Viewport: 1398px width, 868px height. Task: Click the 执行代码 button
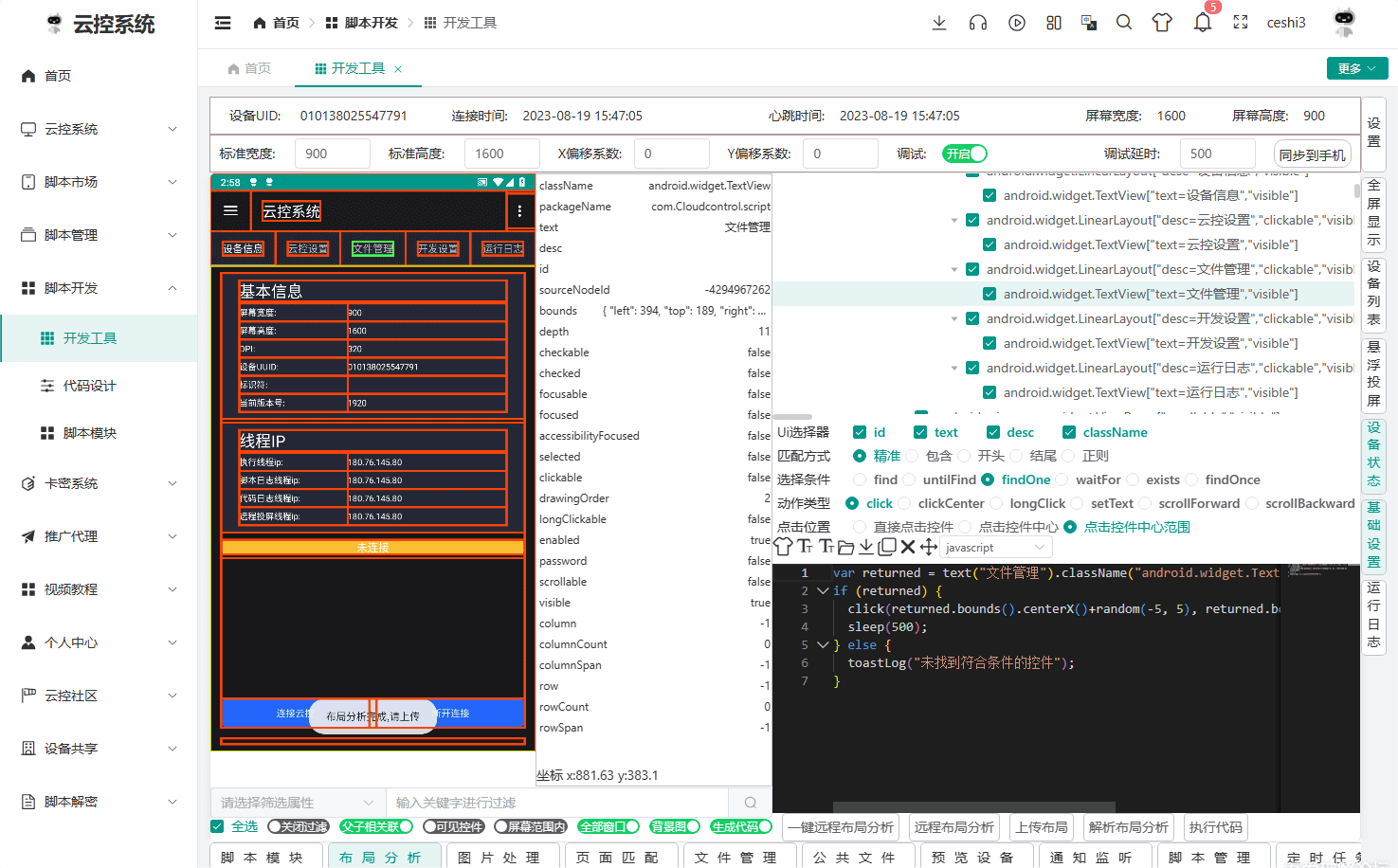click(1216, 827)
